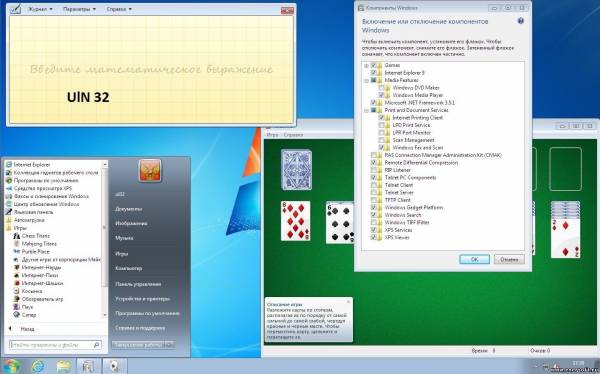Disable Windows Search checkbox
Screen dimensions: 600x374
pos(373,215)
